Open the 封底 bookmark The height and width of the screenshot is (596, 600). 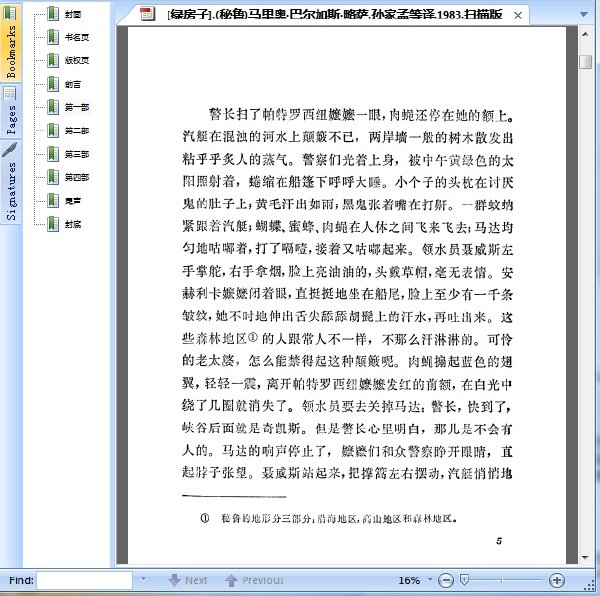[73, 225]
